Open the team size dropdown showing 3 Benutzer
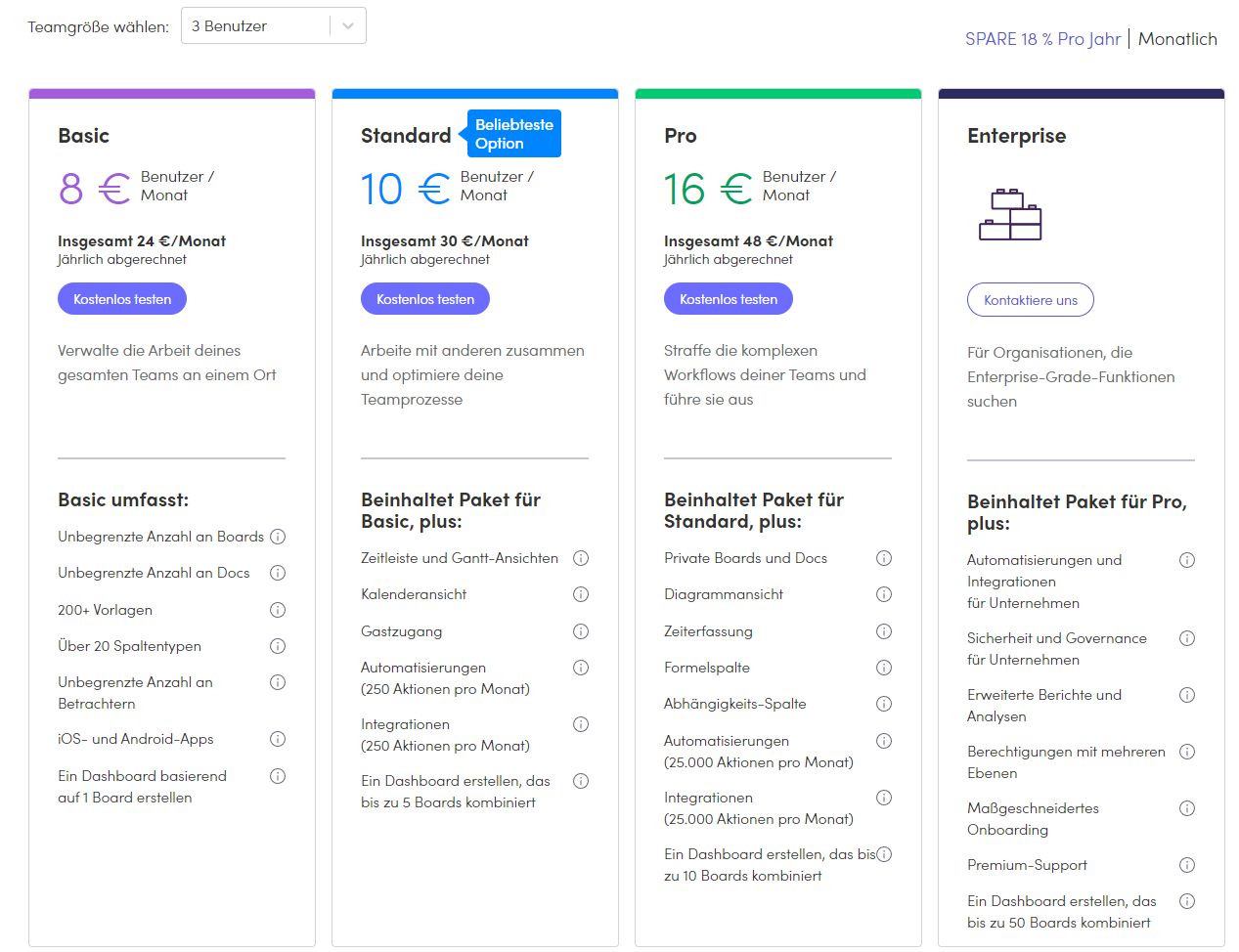This screenshot has height=952, width=1239. point(259,26)
